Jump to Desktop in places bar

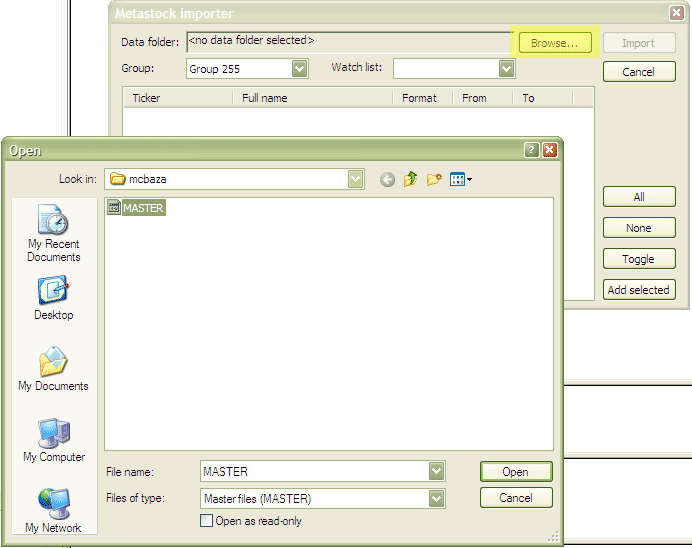tap(53, 298)
